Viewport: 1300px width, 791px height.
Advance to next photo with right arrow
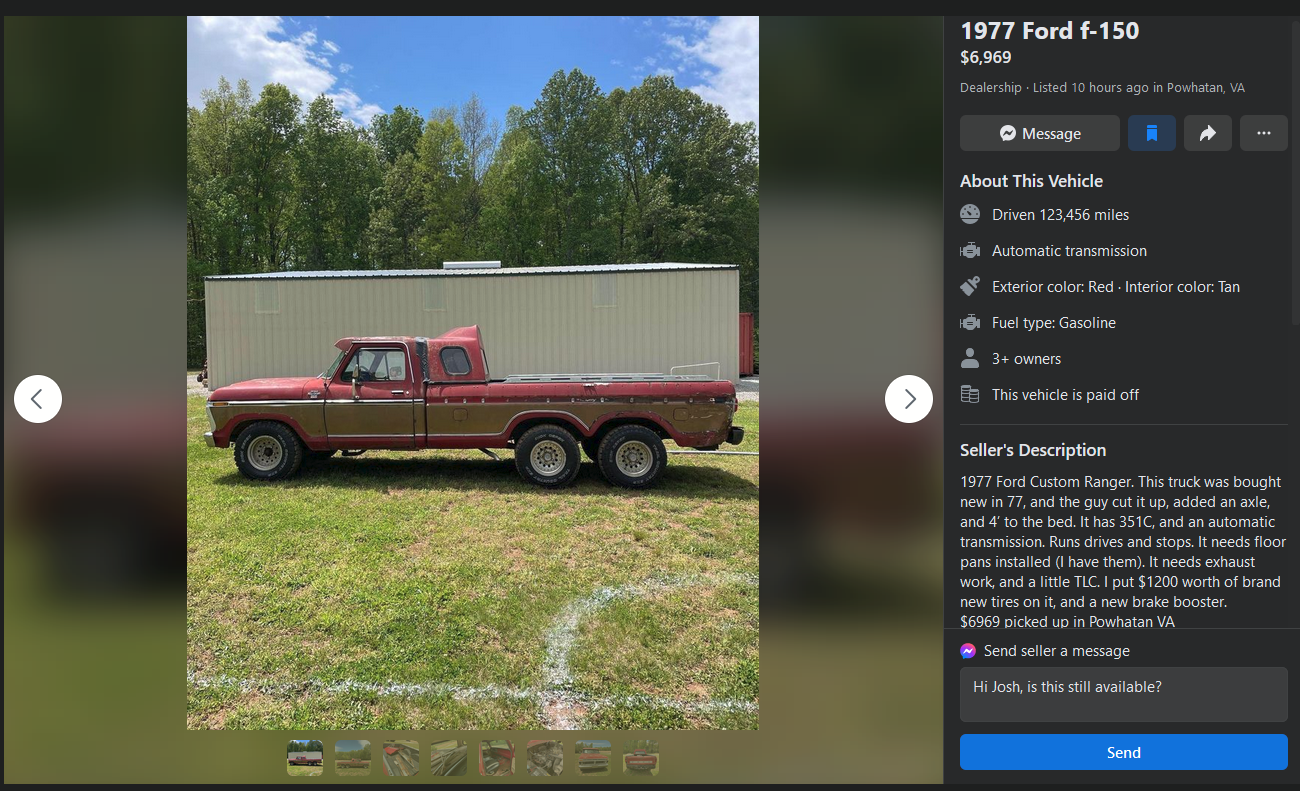(909, 399)
